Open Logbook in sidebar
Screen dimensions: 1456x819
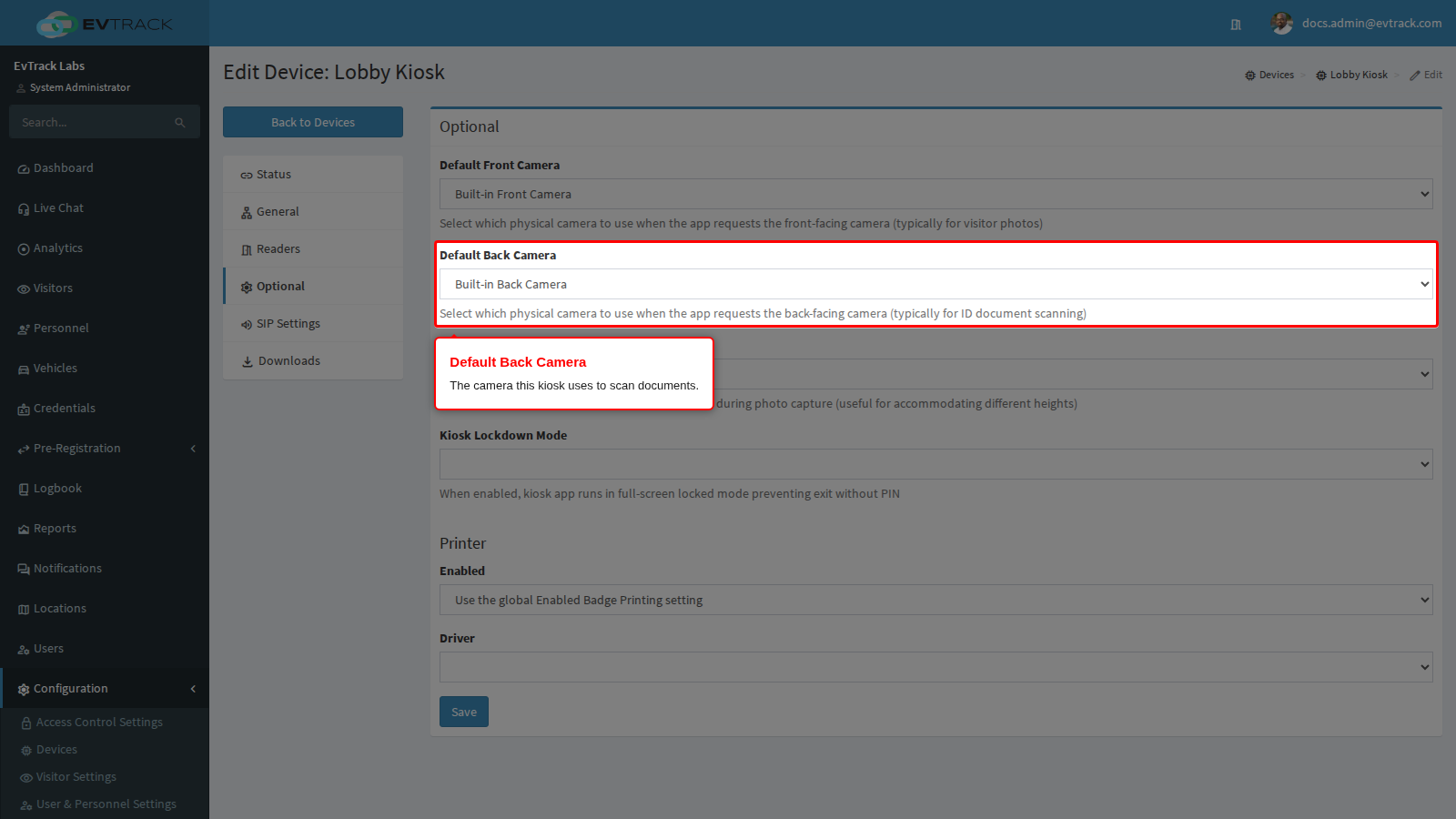[x=105, y=489]
